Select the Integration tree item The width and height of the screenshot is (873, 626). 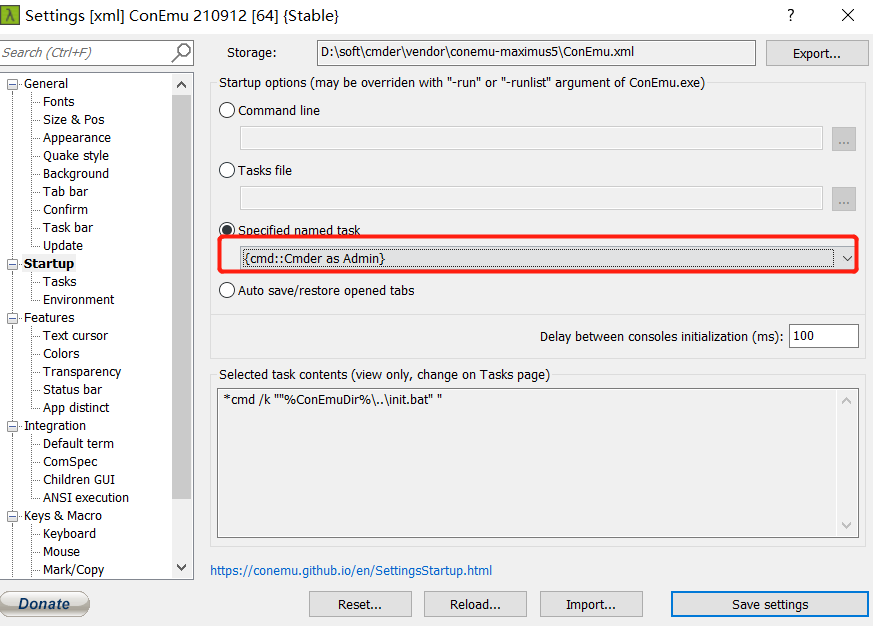pyautogui.click(x=55, y=426)
